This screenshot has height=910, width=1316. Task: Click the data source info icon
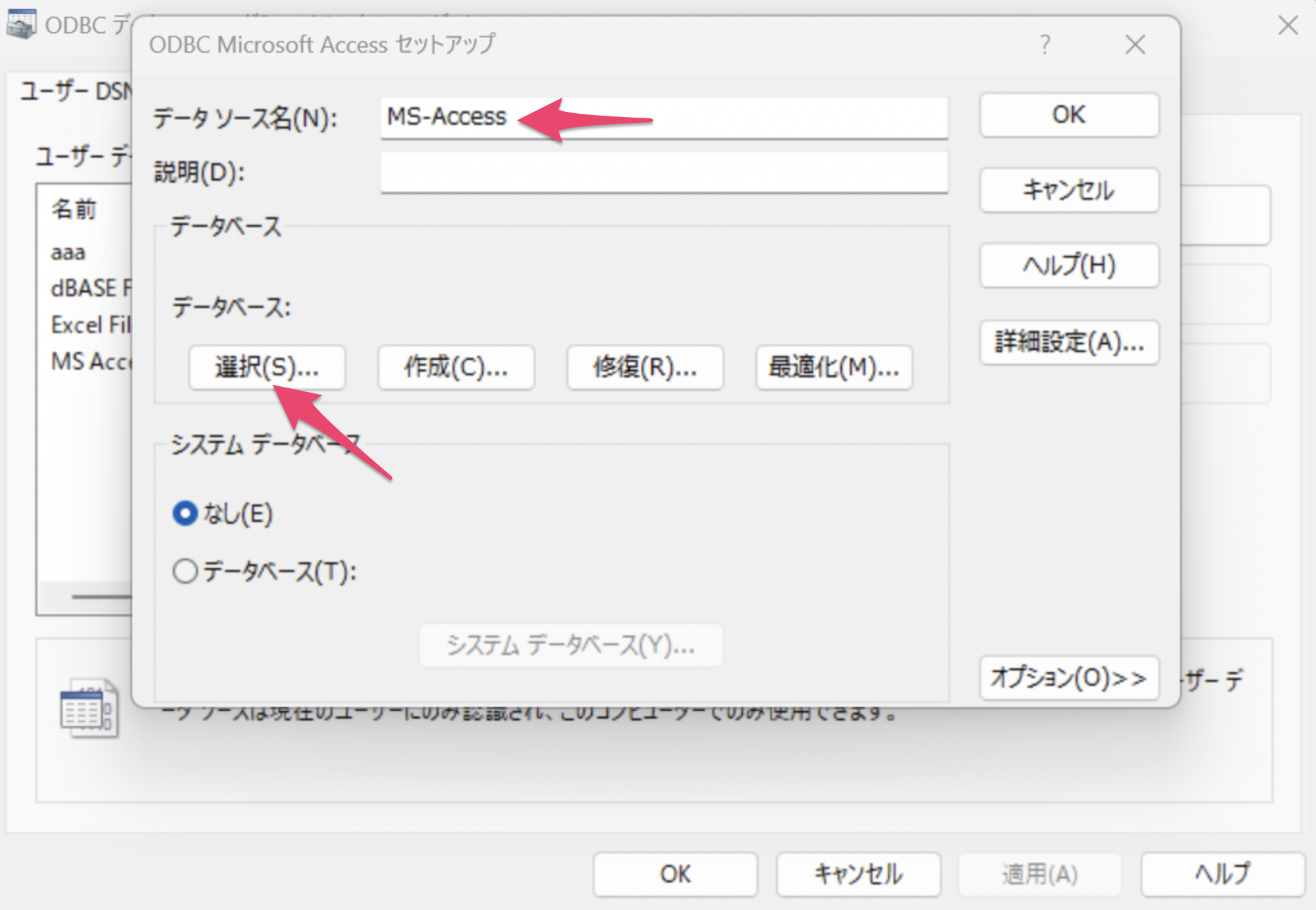pos(89,708)
